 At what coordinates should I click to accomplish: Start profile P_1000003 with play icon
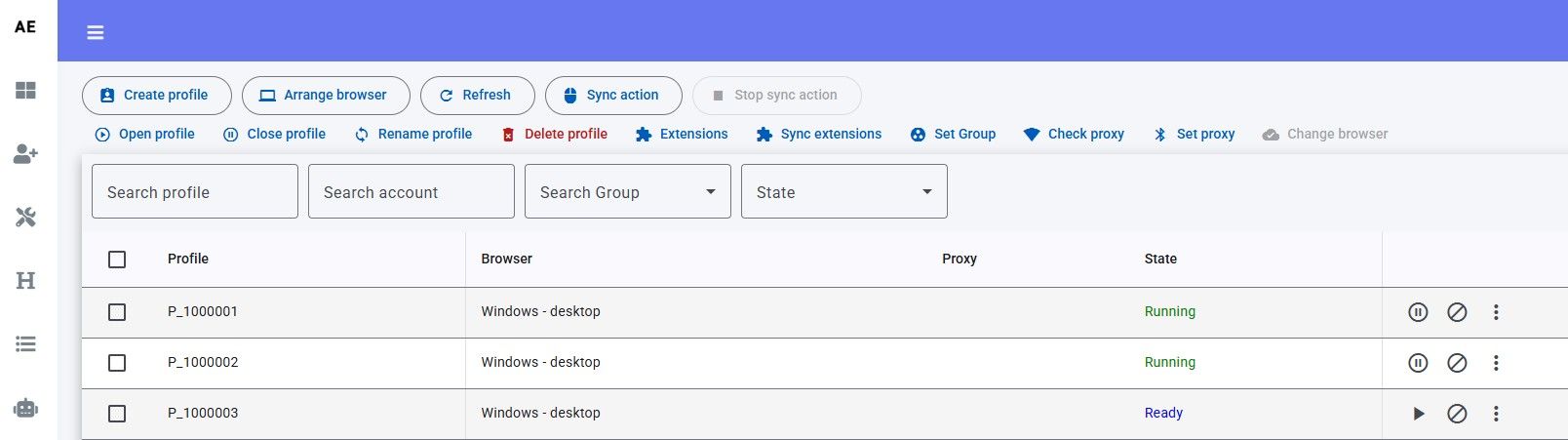1419,414
